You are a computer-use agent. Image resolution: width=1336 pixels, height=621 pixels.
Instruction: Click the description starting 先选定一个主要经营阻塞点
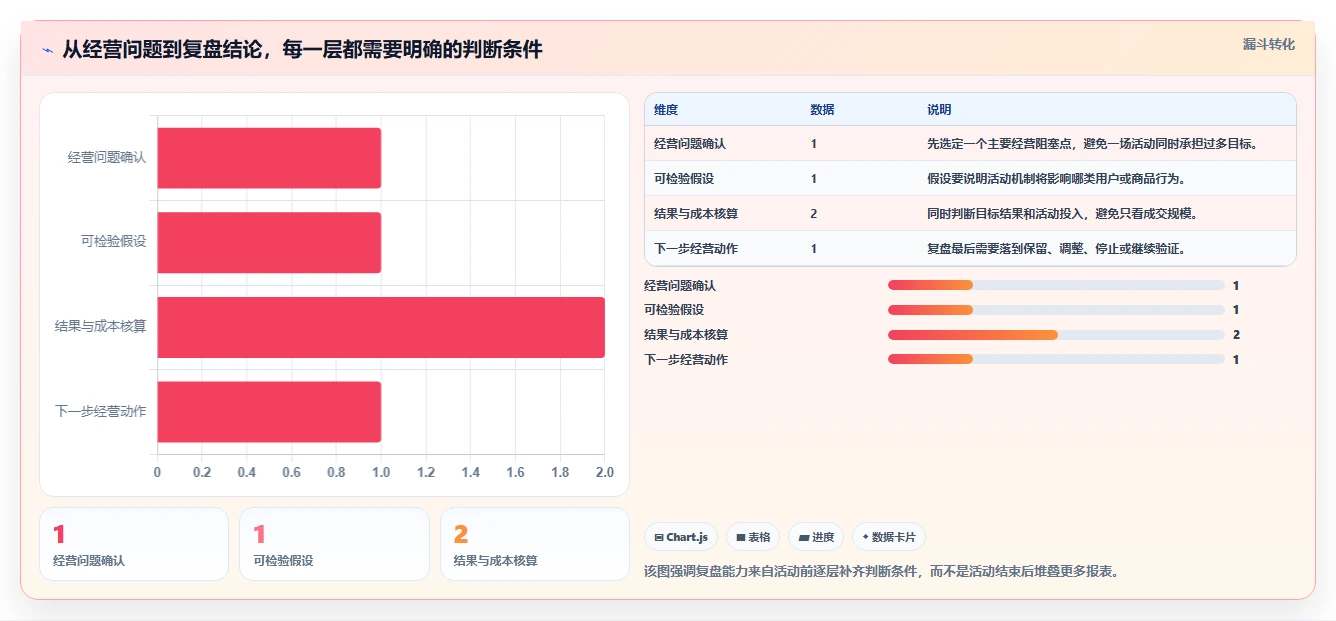pos(1092,144)
